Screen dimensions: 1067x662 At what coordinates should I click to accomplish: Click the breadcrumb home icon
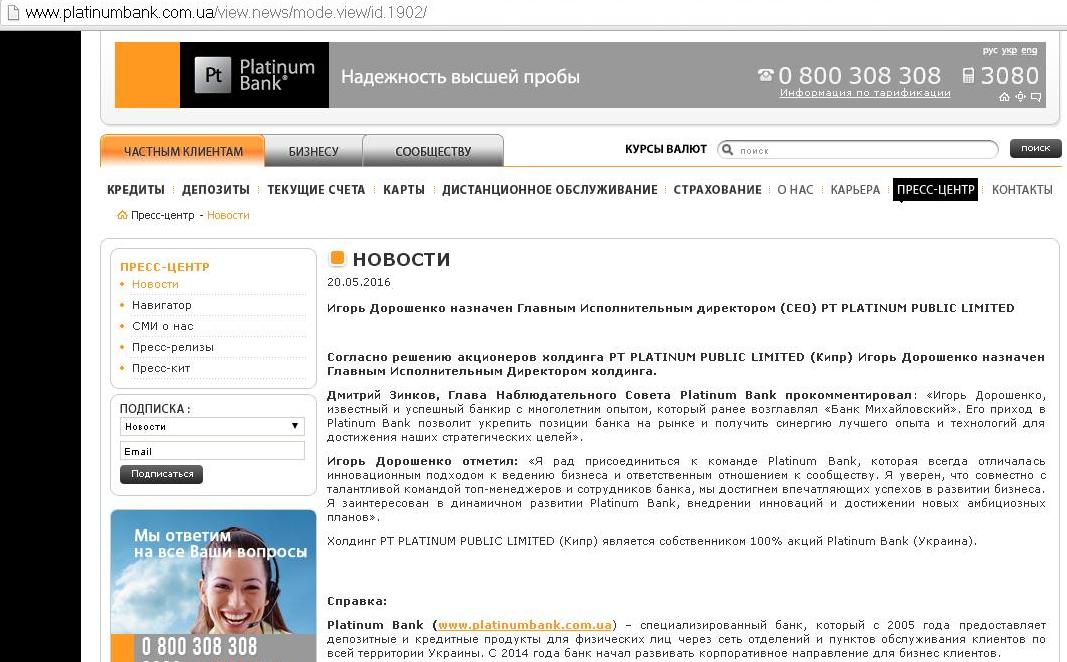tap(122, 215)
